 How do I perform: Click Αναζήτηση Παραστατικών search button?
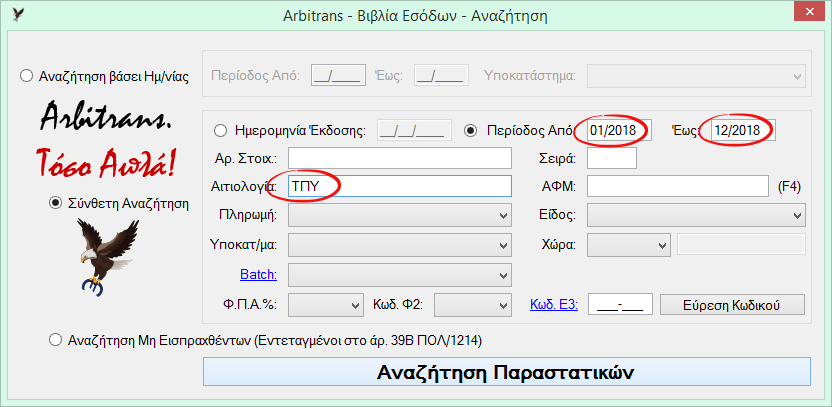[x=507, y=371]
